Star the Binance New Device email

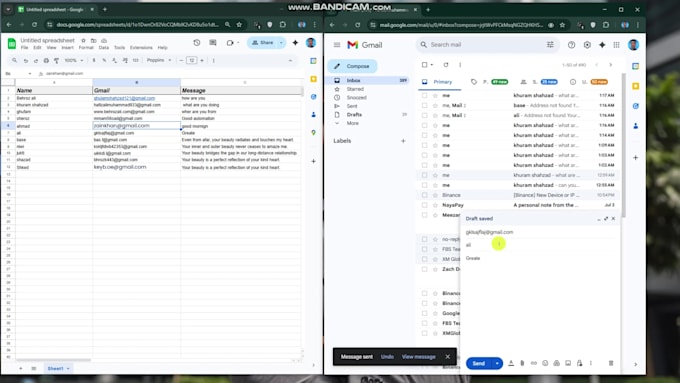[435, 195]
